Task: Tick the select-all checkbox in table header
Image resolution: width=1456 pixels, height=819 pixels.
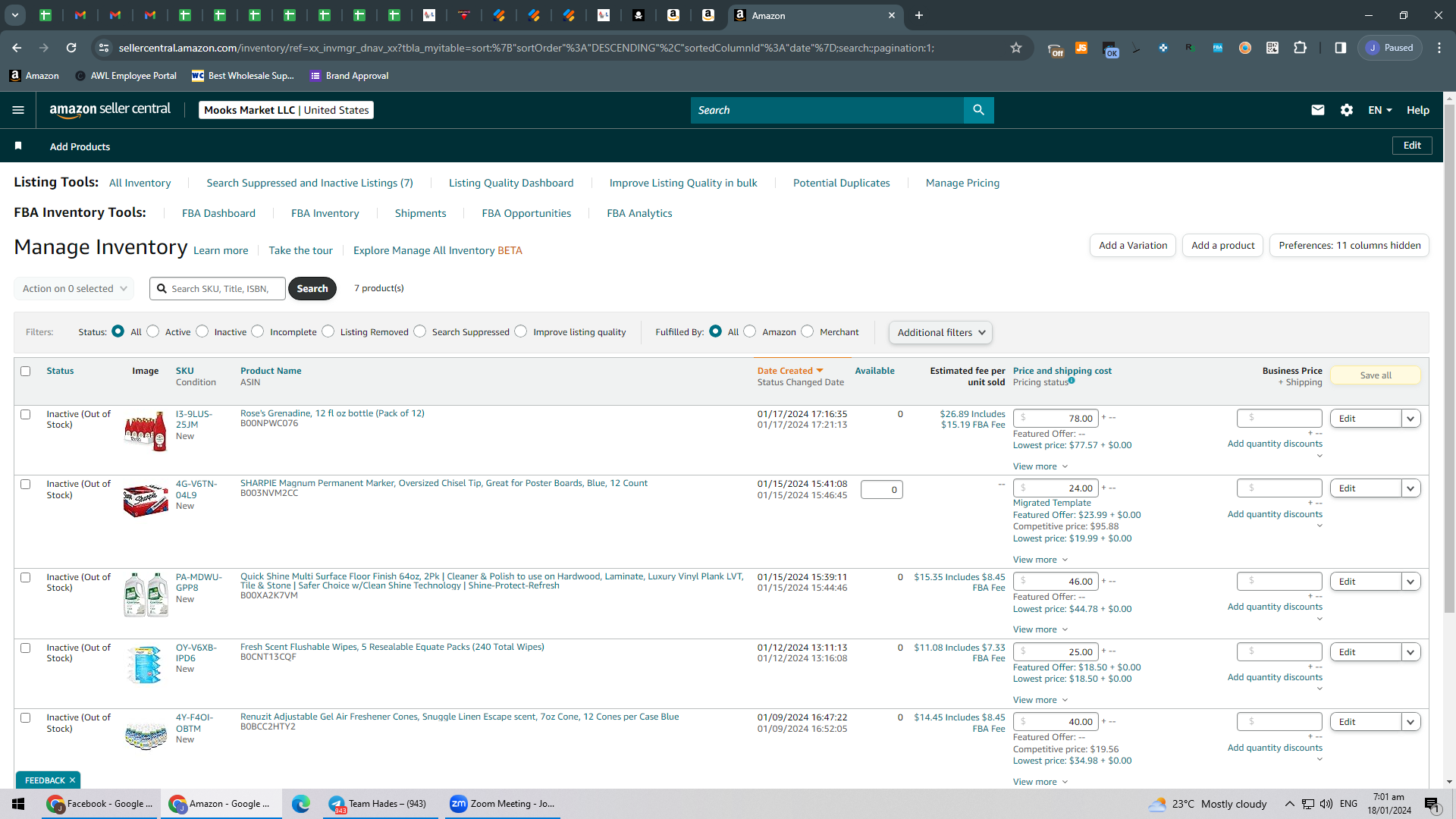Action: click(x=26, y=371)
